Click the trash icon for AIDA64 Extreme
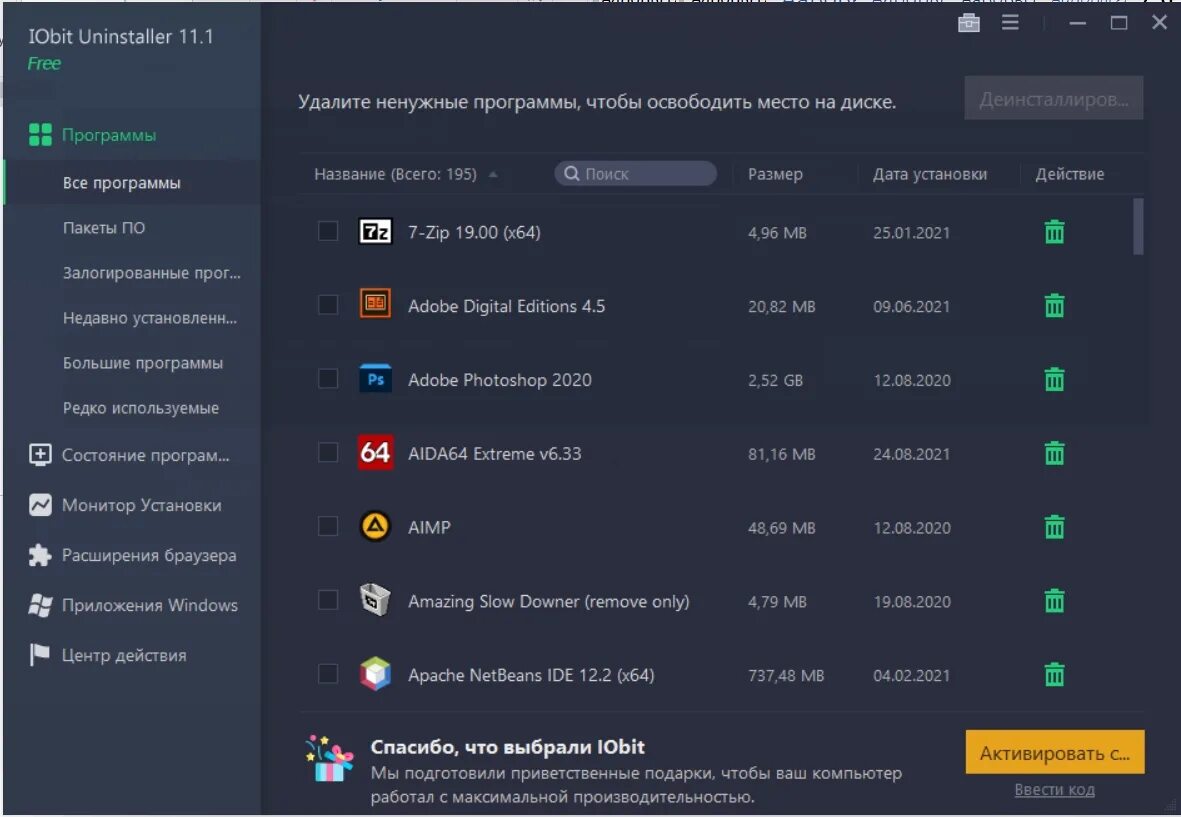 pos(1054,453)
